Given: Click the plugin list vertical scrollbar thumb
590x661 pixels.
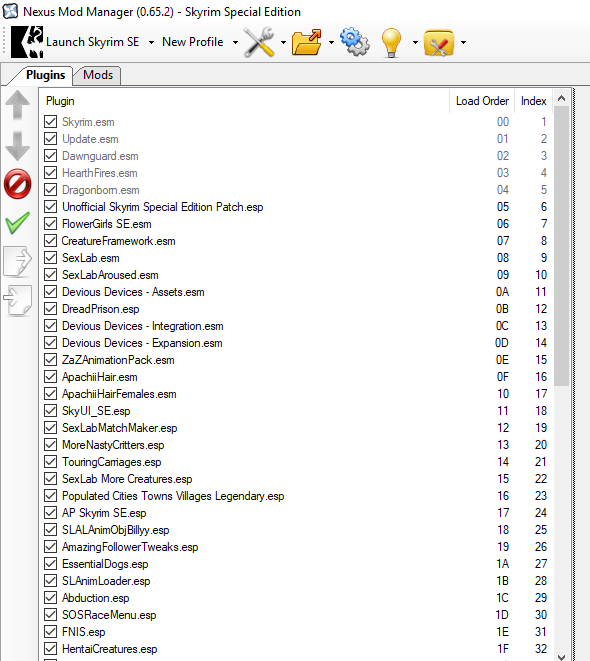Looking at the screenshot, I should click(x=561, y=246).
